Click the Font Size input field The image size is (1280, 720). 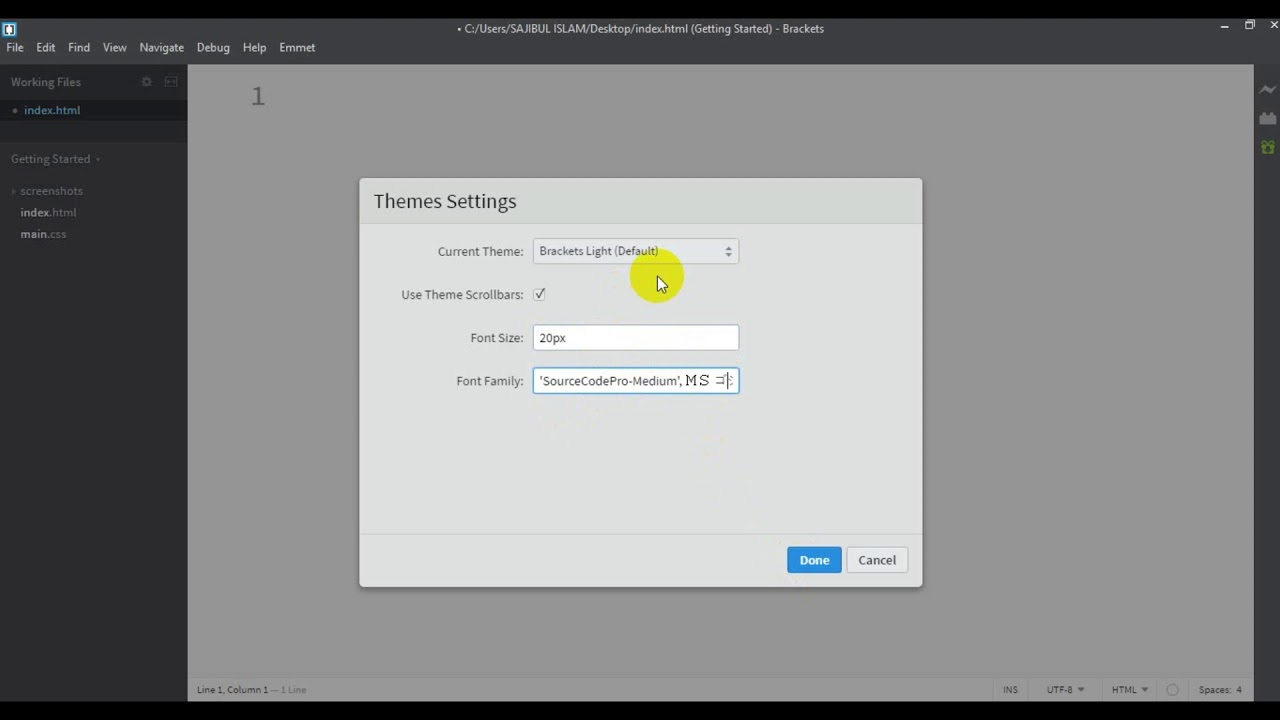click(636, 338)
